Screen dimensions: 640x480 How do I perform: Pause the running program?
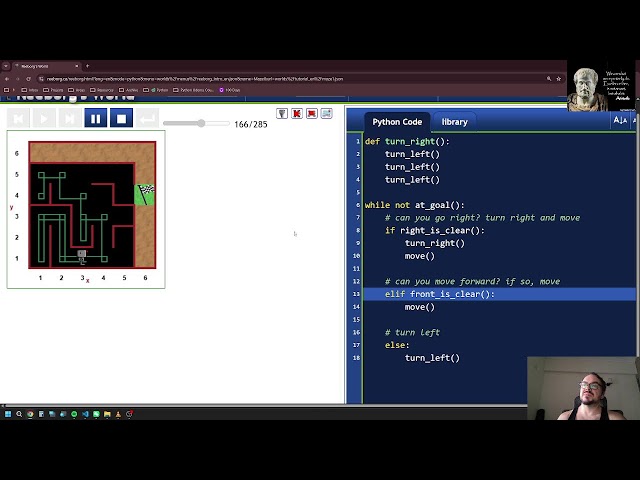point(96,118)
